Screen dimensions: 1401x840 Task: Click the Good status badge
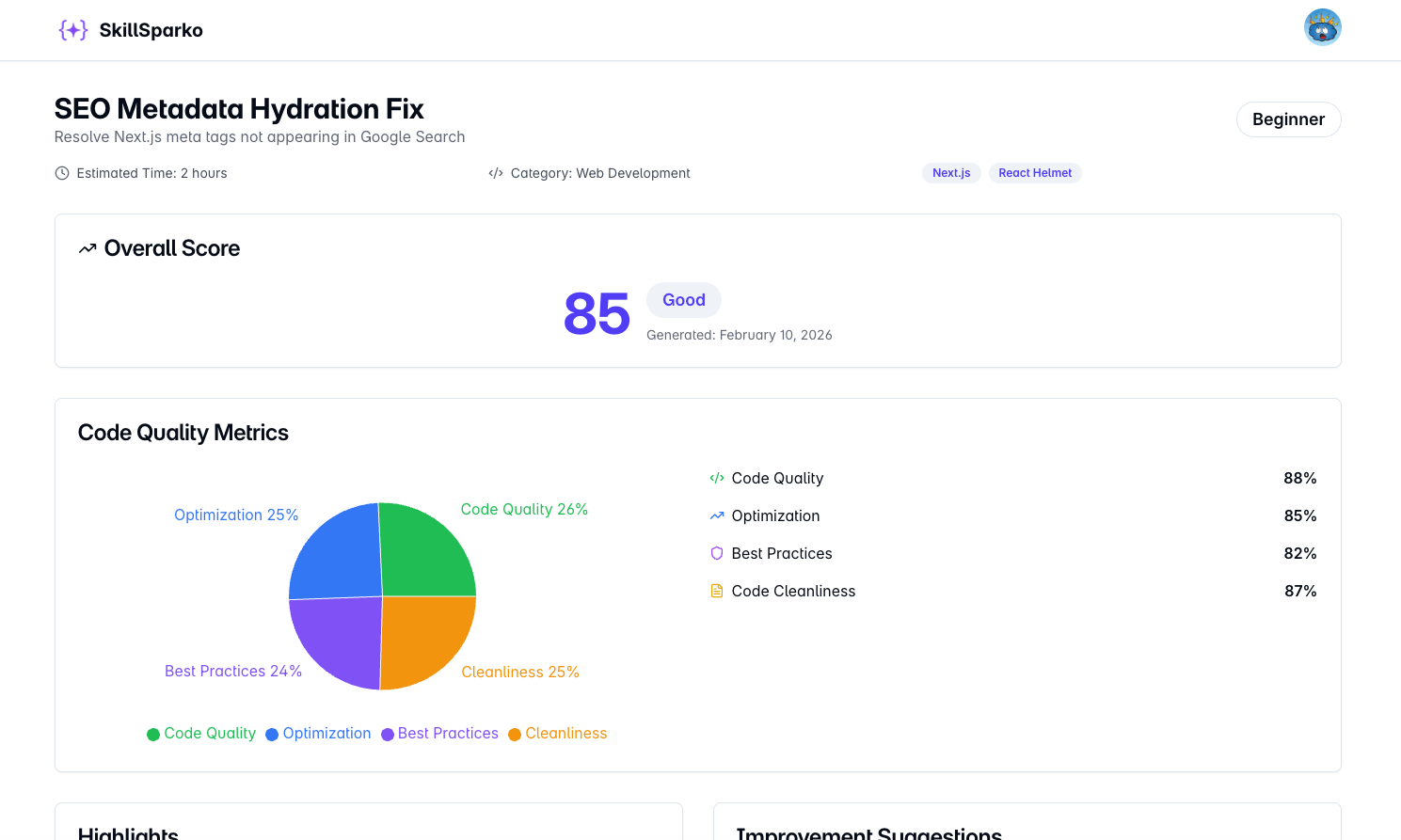pyautogui.click(x=683, y=299)
